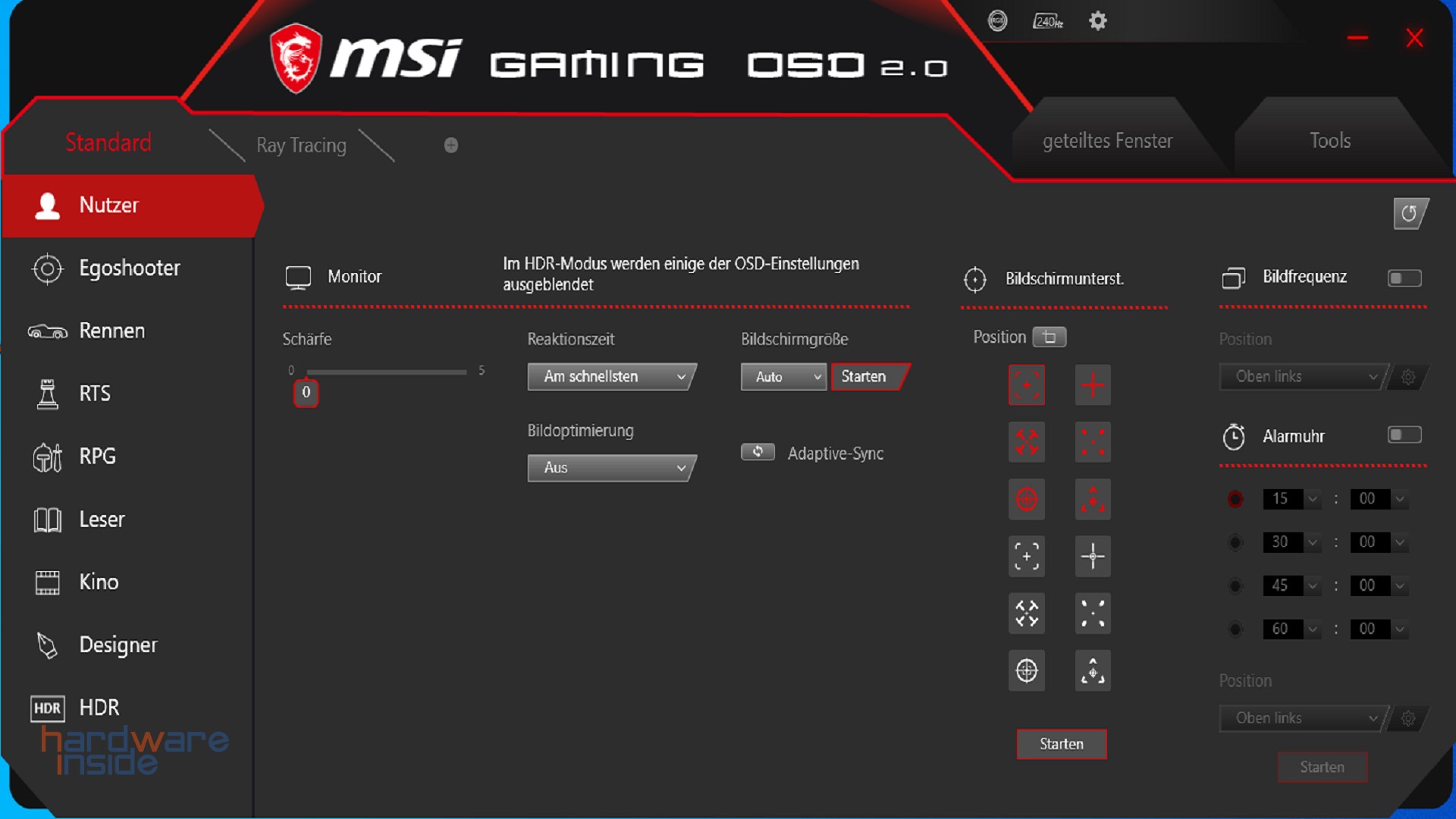
Task: Select the Kino profile
Action: 127,582
